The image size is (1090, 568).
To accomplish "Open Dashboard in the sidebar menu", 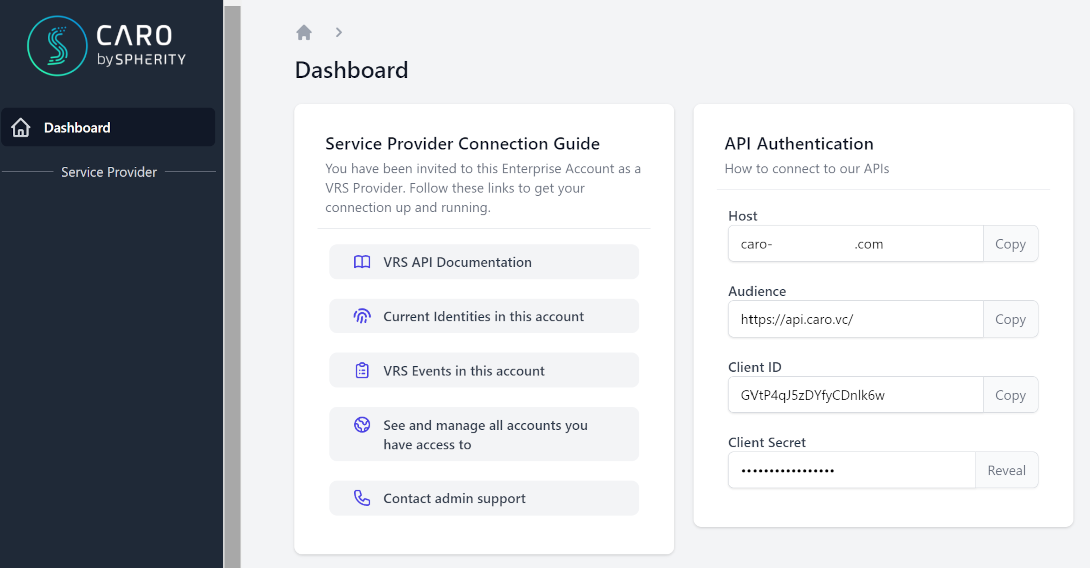I will pyautogui.click(x=108, y=127).
